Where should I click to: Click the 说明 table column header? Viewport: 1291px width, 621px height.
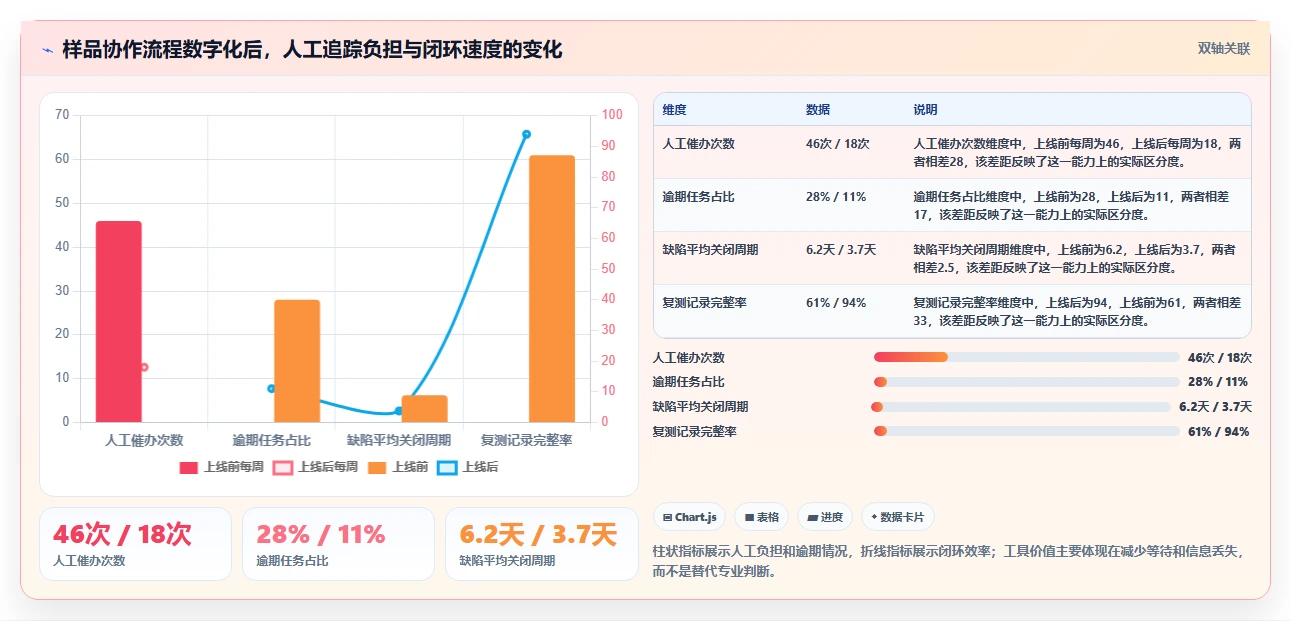926,110
